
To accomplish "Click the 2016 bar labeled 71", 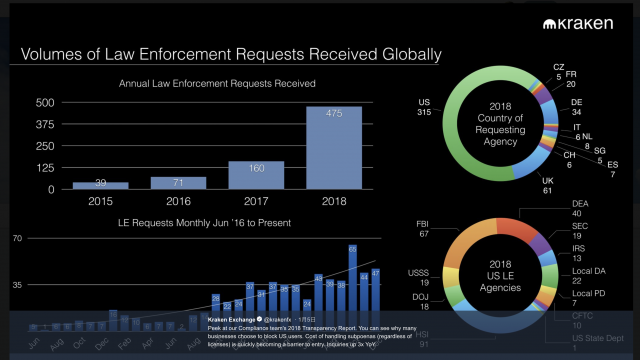I will pos(178,183).
